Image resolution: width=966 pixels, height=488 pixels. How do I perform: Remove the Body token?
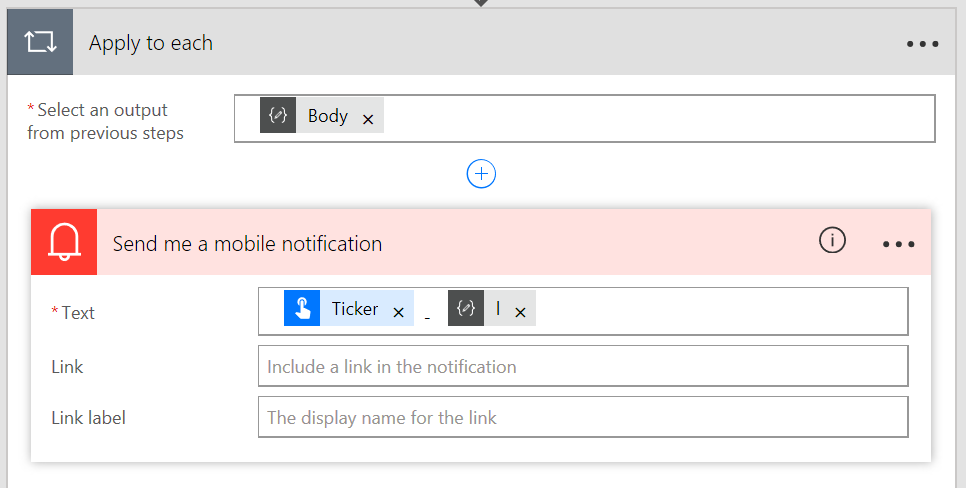tap(368, 119)
